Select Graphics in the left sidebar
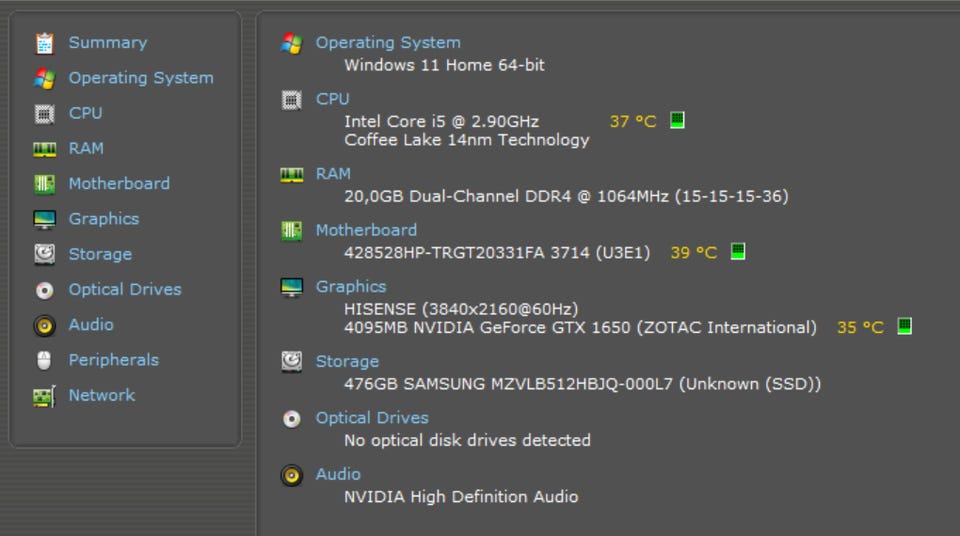This screenshot has width=960, height=536. [103, 219]
